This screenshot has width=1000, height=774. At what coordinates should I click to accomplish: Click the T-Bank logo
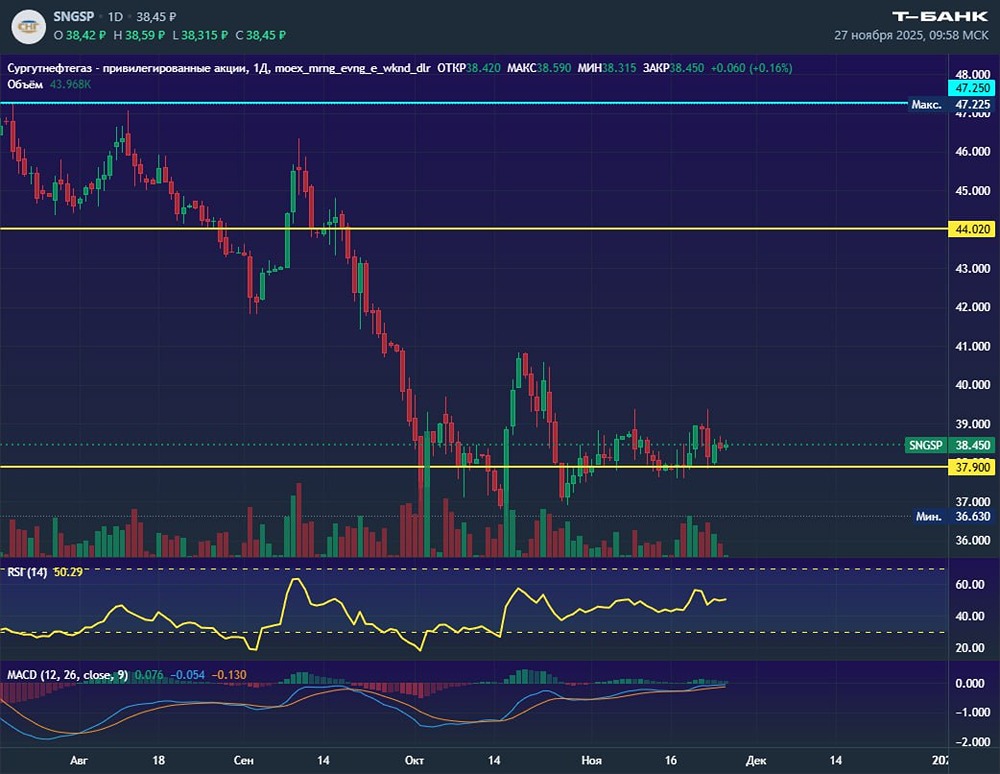pos(940,15)
